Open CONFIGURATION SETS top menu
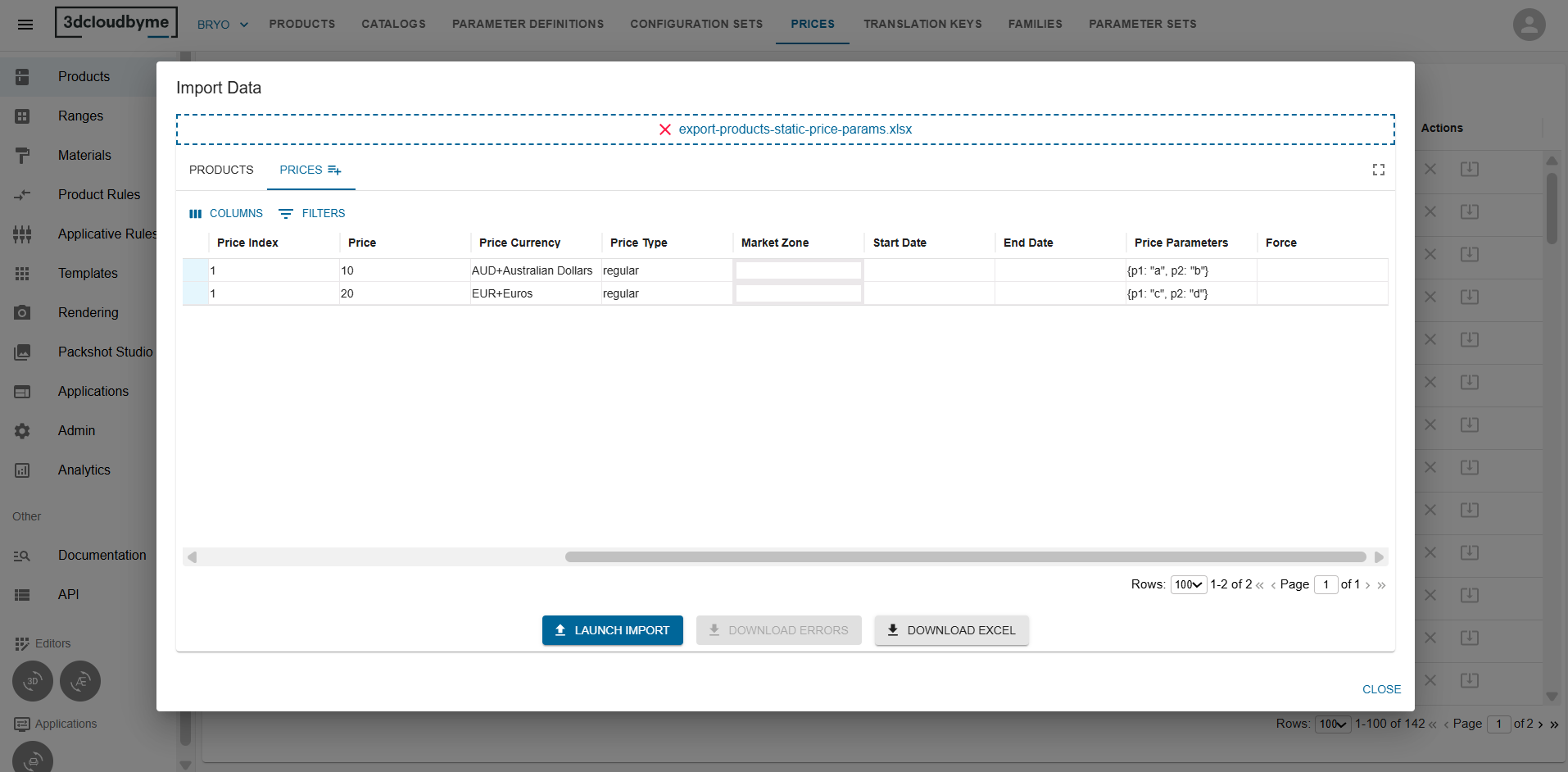This screenshot has height=772, width=1568. click(x=696, y=24)
